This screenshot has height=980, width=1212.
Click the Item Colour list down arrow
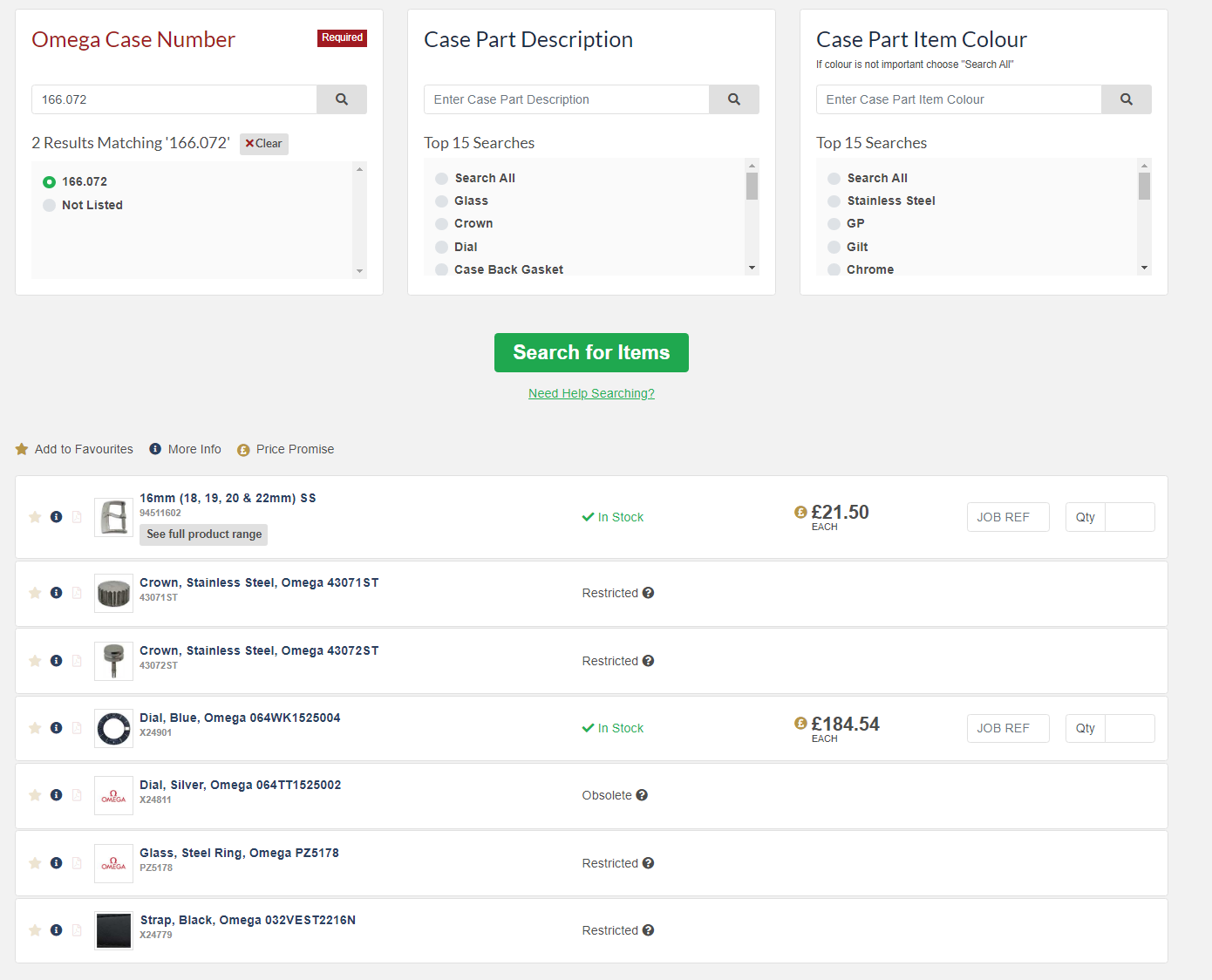coord(1144,268)
